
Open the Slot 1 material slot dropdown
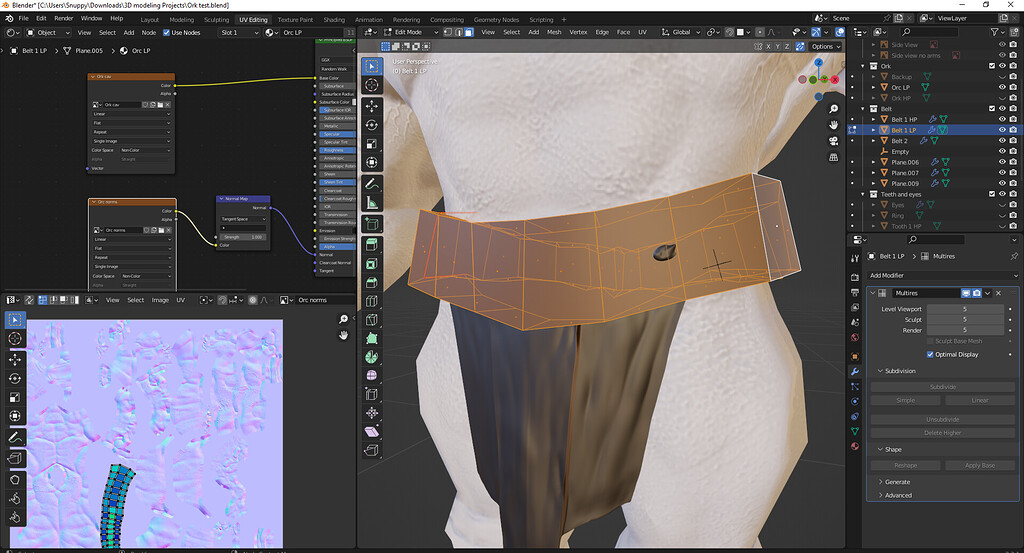(x=239, y=32)
